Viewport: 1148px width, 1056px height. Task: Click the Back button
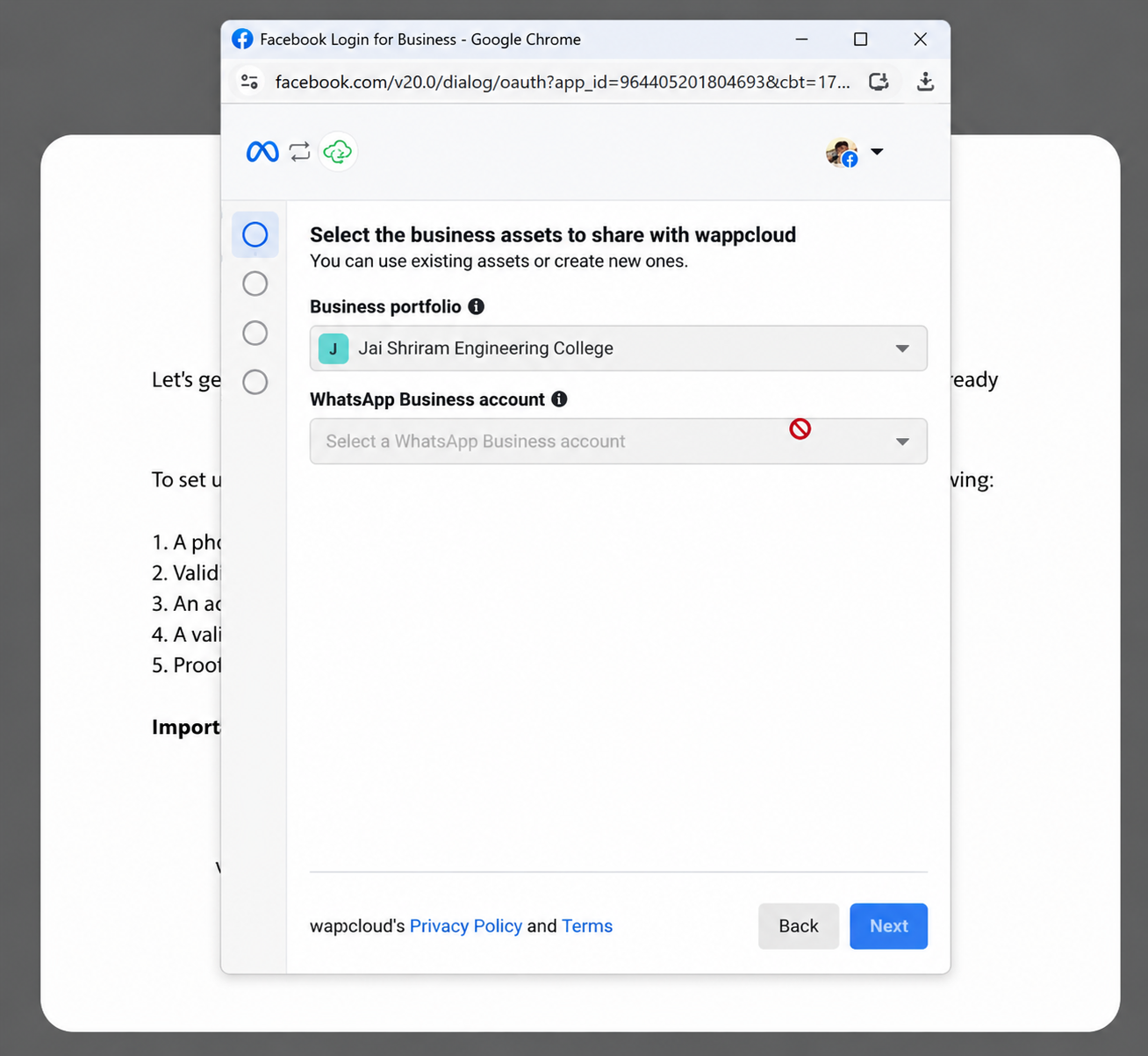[799, 926]
